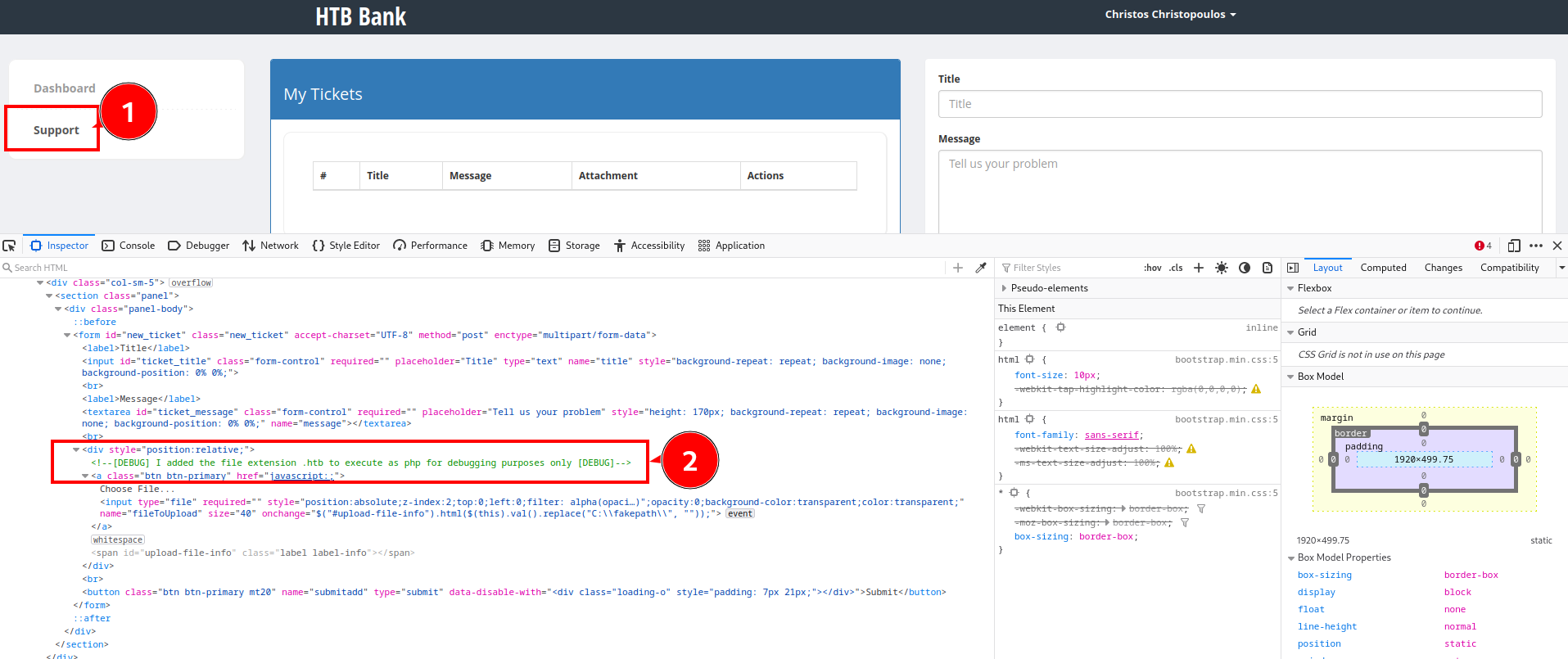Toggle light color scheme simulation
Viewport: 1568px width, 659px height.
(1222, 268)
